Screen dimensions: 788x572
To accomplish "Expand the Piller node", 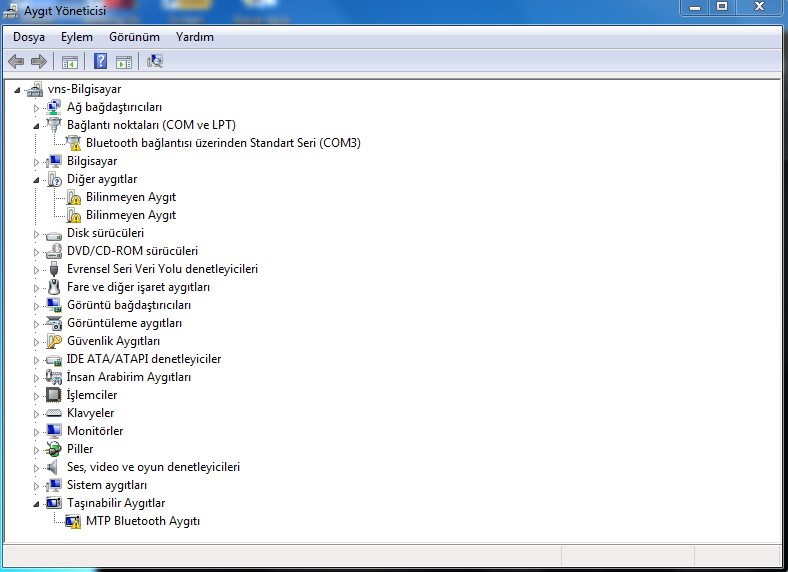I will [x=36, y=450].
